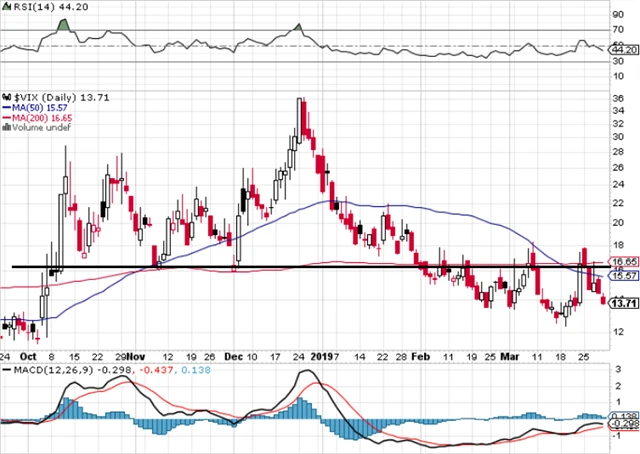Click the Volume undef legend icon
This screenshot has width=640, height=454.
5,128
